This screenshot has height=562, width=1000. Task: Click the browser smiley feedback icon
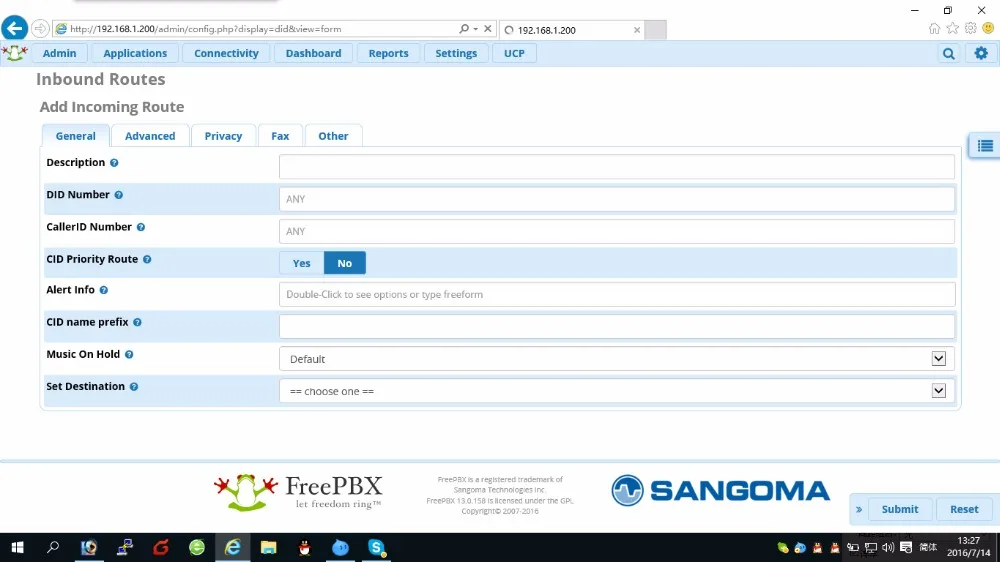[x=989, y=28]
